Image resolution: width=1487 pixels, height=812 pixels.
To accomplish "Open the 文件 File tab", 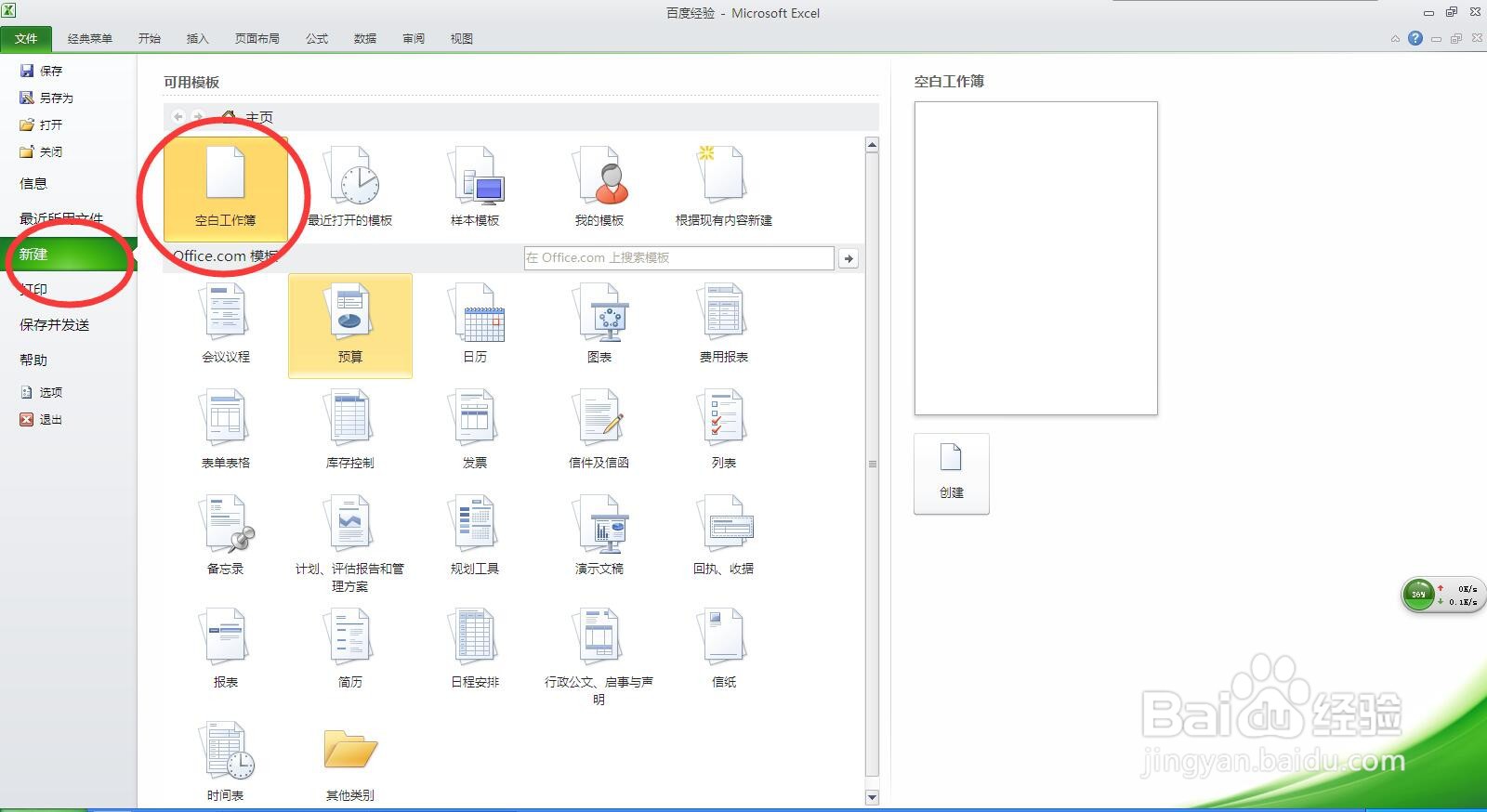I will pos(26,38).
